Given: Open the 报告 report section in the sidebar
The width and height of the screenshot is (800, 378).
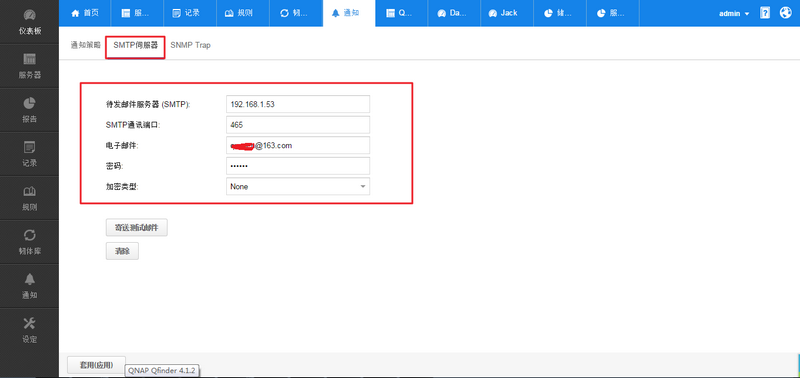Looking at the screenshot, I should (x=29, y=110).
